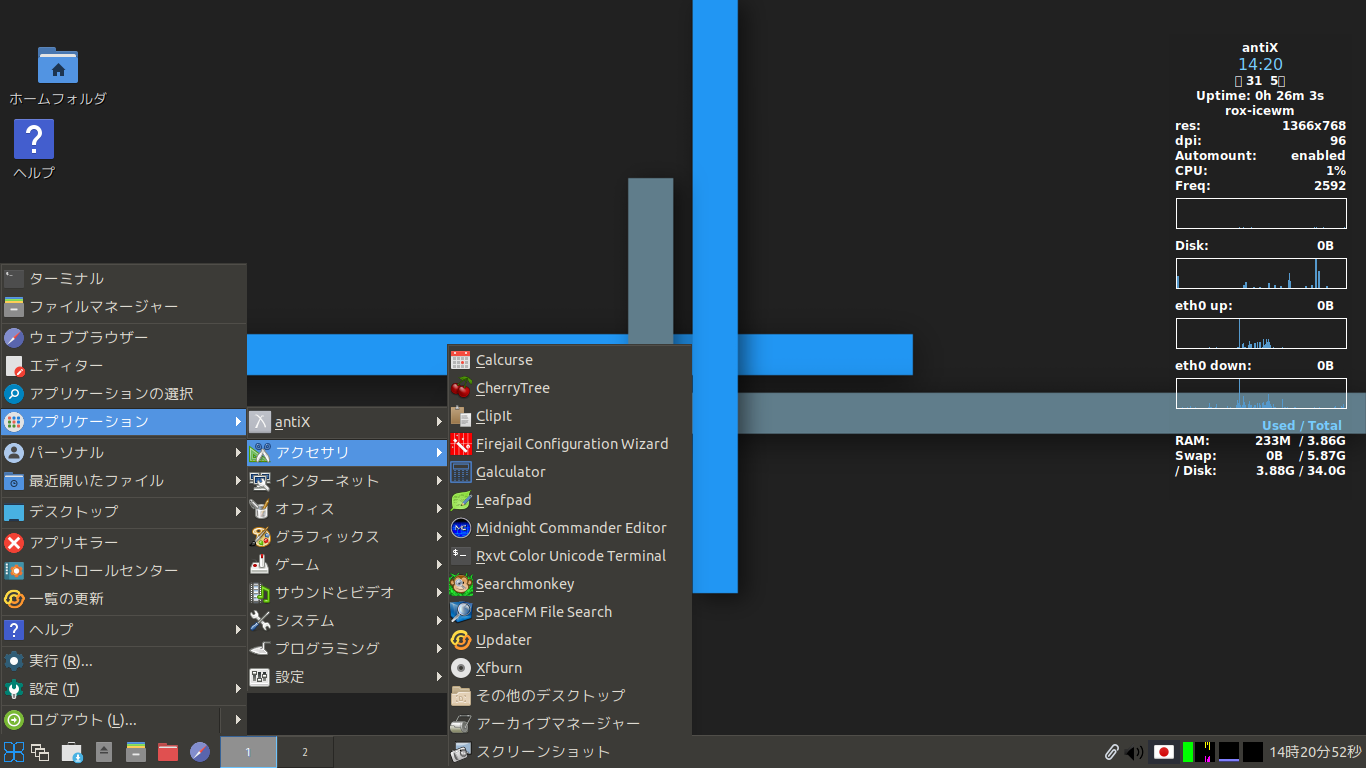Switch to workspace 1

tap(248, 752)
